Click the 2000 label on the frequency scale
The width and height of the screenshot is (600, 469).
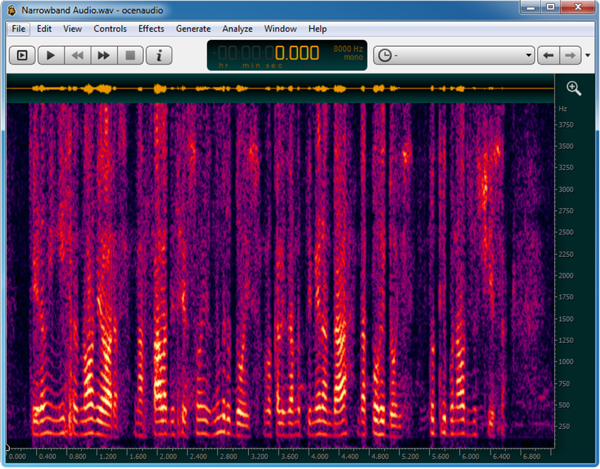(566, 276)
